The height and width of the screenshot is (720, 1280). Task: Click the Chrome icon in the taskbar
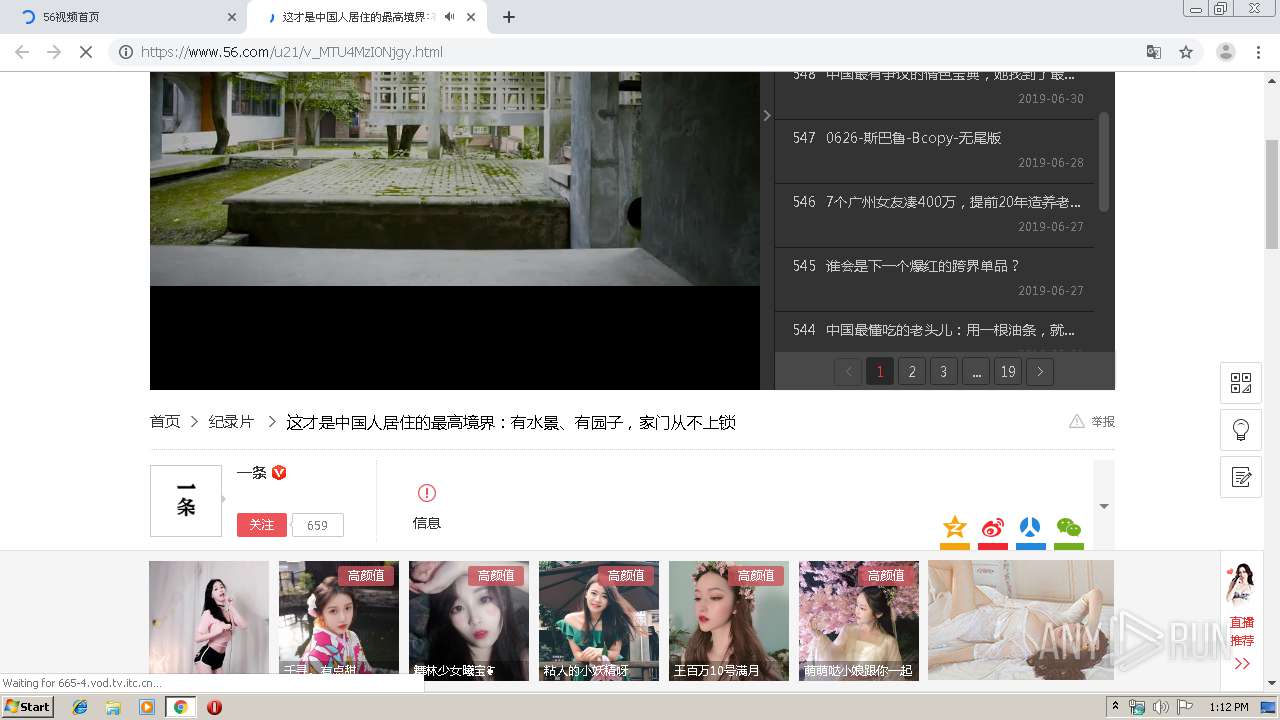(180, 707)
